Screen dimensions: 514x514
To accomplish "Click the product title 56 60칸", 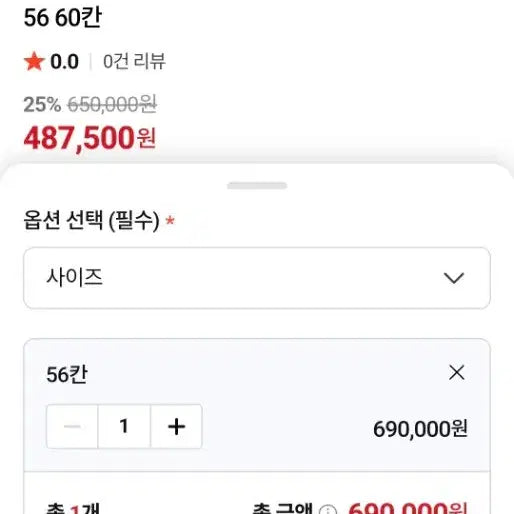I will click(x=63, y=18).
